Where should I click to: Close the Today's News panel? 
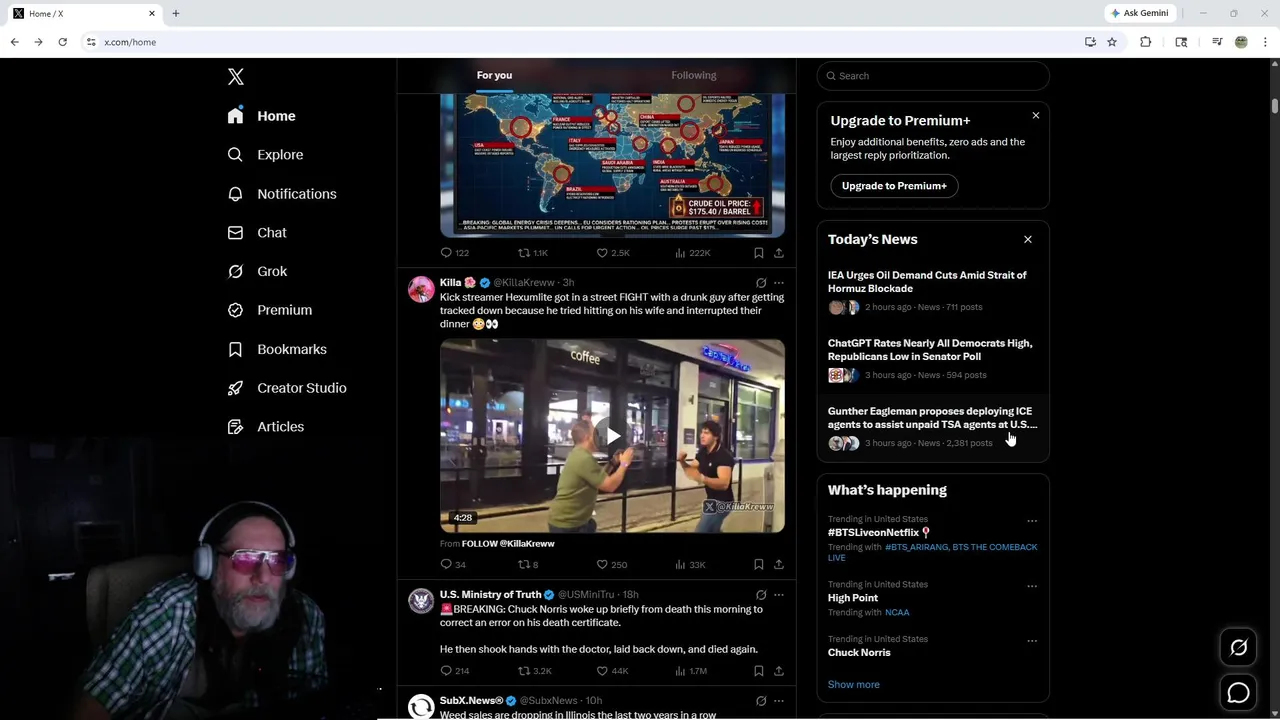point(1027,239)
